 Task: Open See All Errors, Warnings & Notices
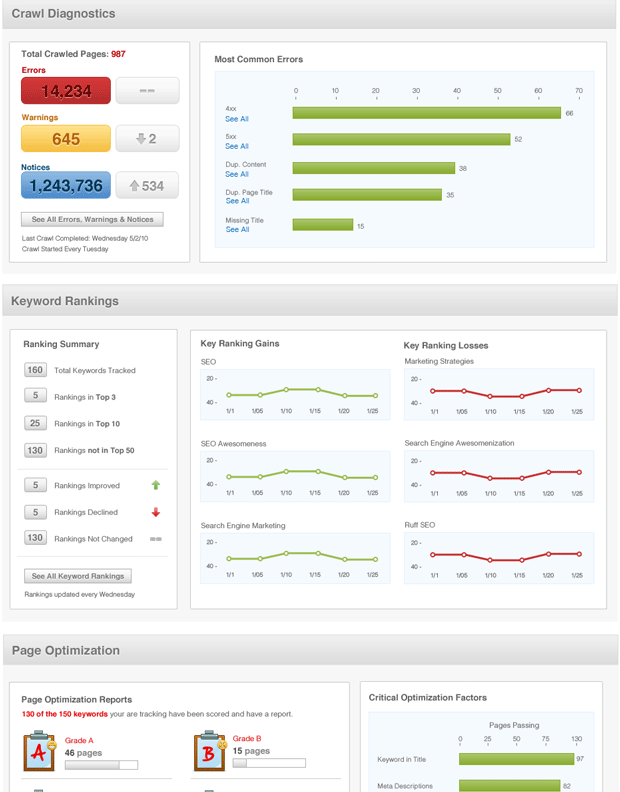pyautogui.click(x=92, y=219)
